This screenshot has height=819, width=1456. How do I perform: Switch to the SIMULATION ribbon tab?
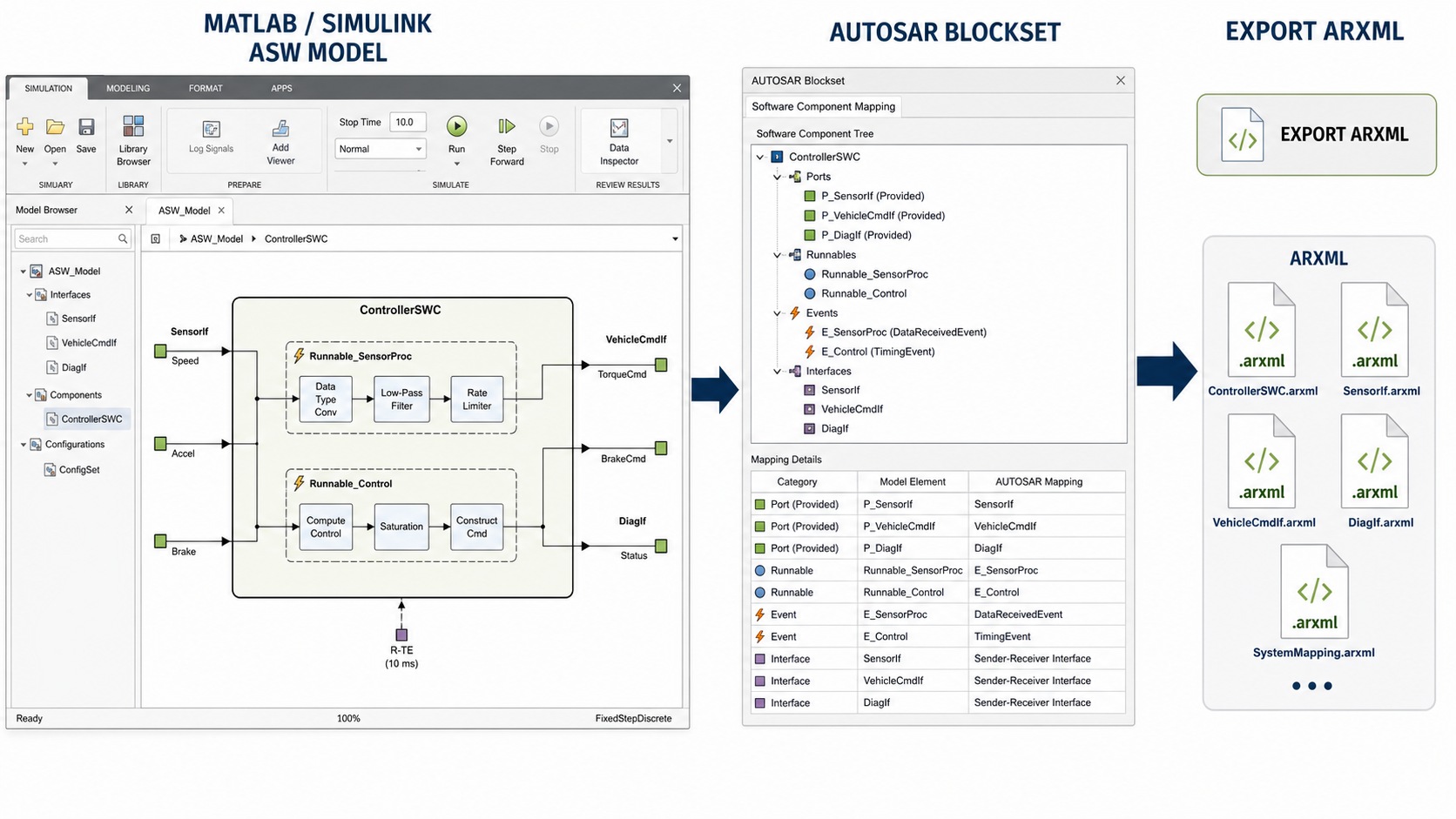point(48,88)
